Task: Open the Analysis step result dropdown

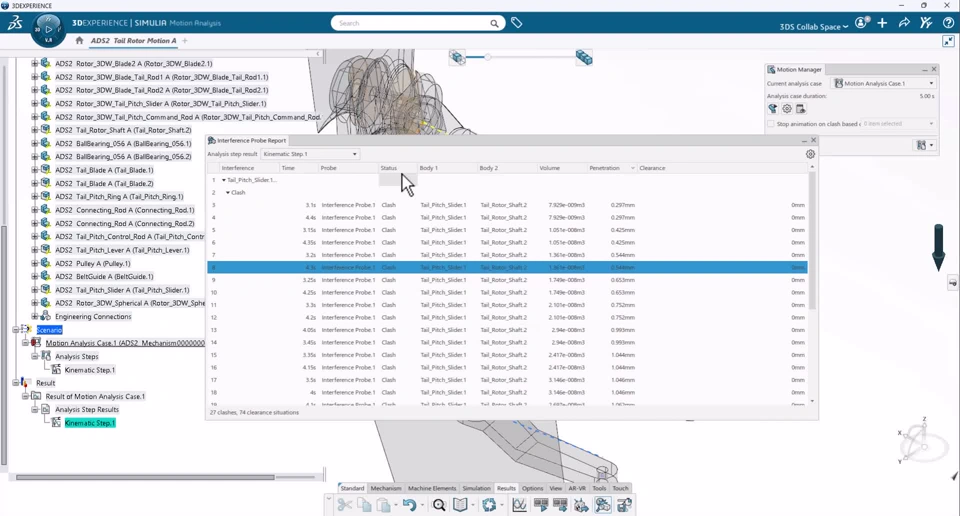Action: [310, 154]
